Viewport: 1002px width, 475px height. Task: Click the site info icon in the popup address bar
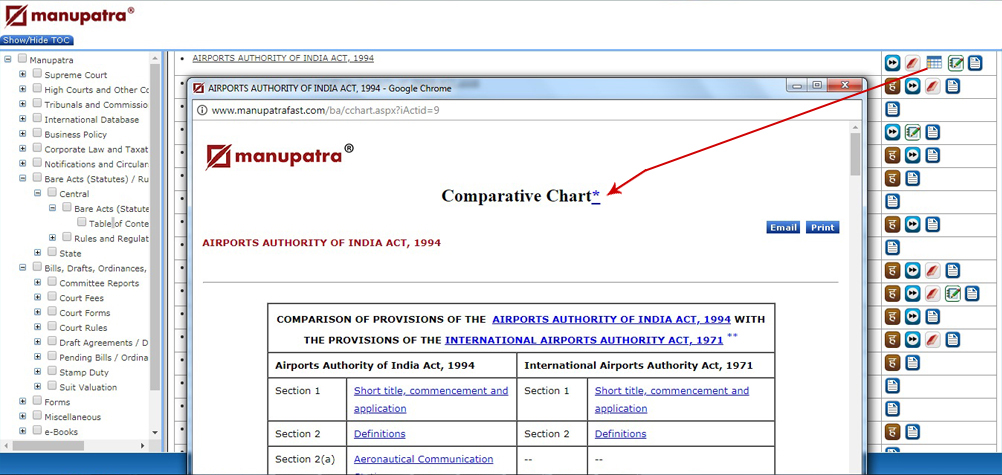pyautogui.click(x=201, y=110)
